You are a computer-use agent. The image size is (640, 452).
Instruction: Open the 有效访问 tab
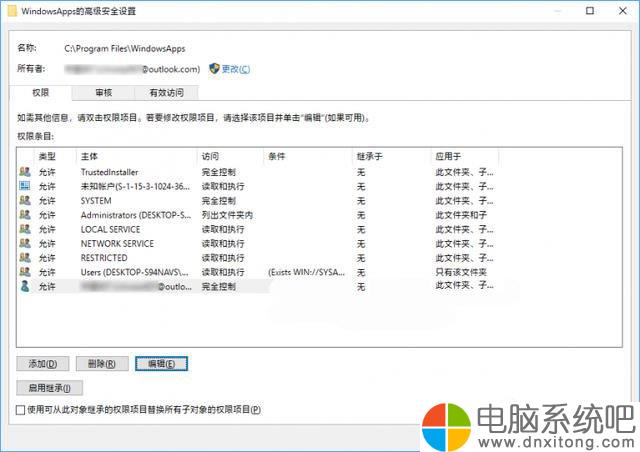pyautogui.click(x=167, y=93)
